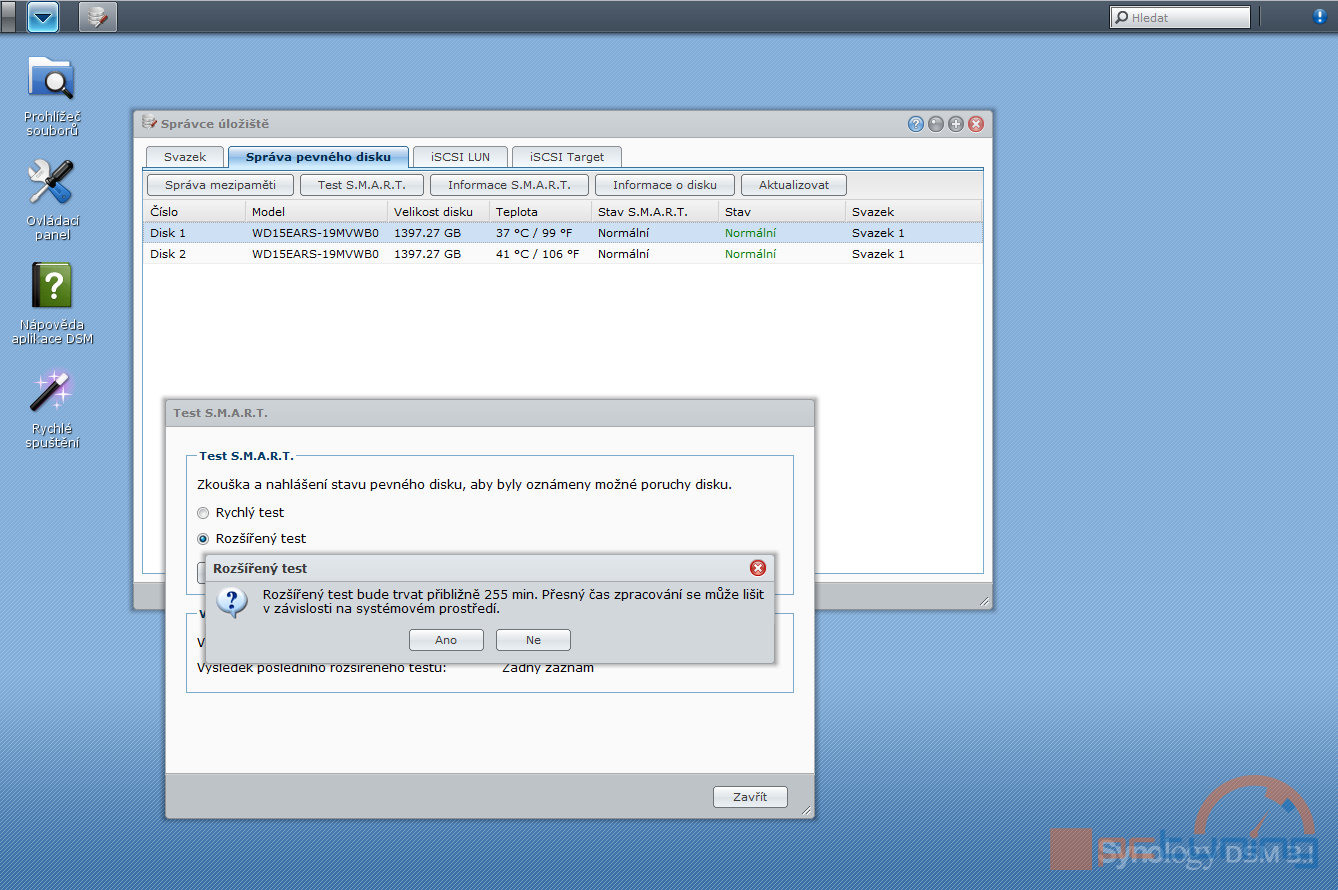Click the 41 °C / 106 °F temperature cell
The width and height of the screenshot is (1338, 890).
tap(538, 254)
